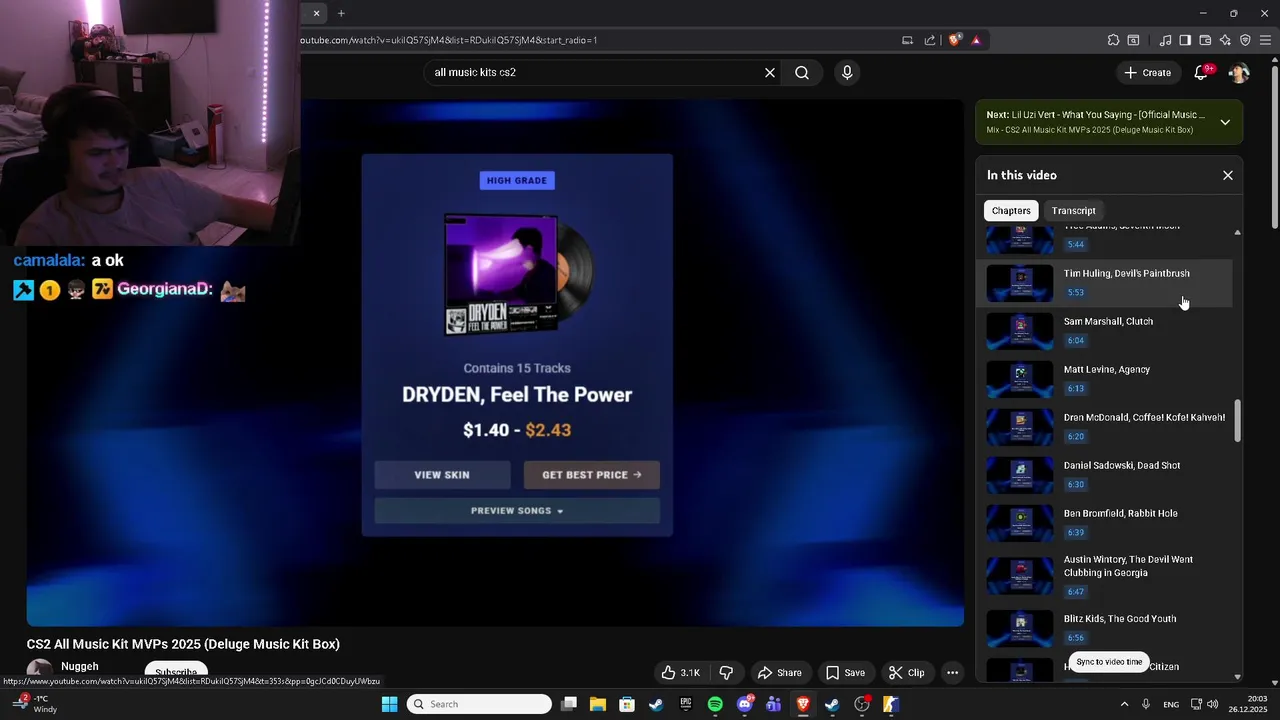Jump to Blitz Kids, The Good Youth chapter

tap(1105, 627)
